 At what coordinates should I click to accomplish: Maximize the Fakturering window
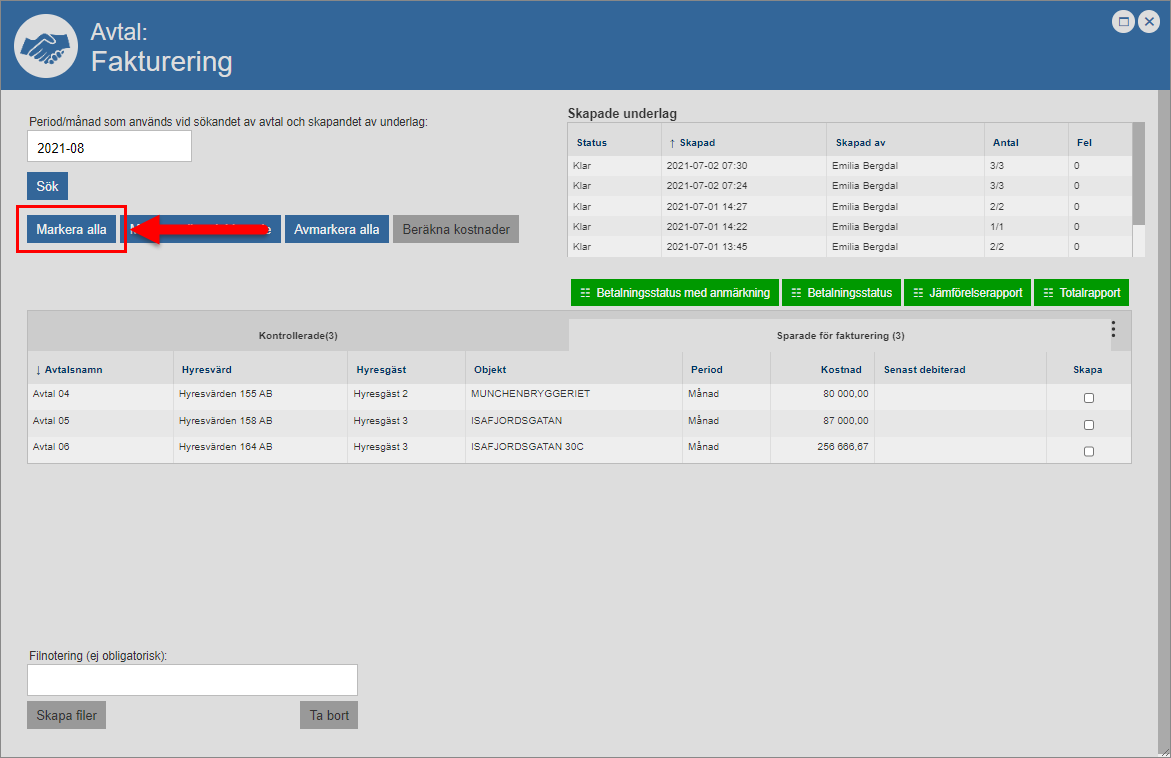tap(1124, 21)
